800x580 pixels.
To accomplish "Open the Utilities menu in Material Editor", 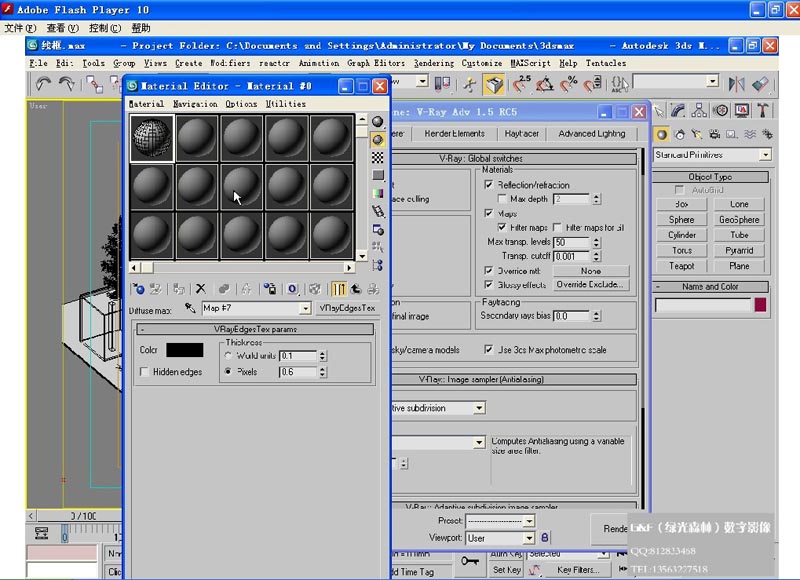I will (x=285, y=104).
